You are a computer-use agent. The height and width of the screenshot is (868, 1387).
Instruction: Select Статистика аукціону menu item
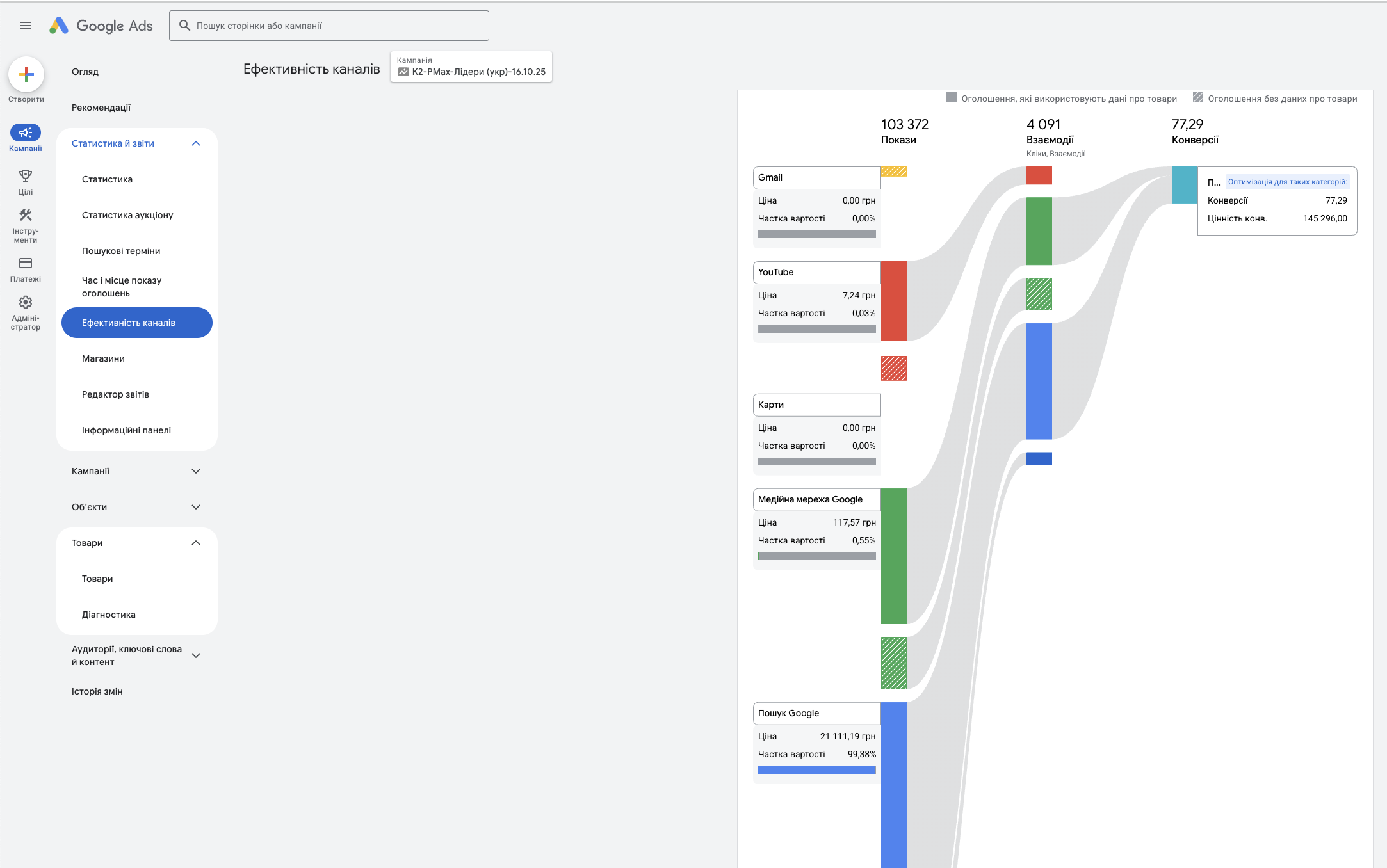click(x=127, y=215)
